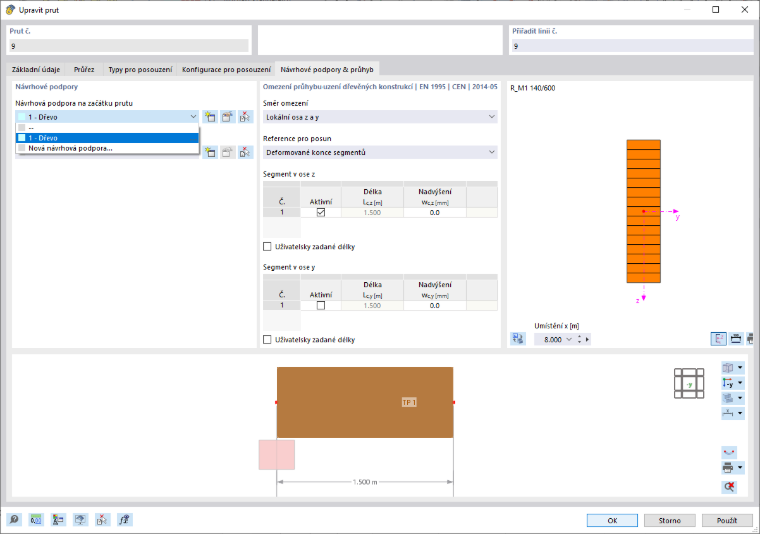This screenshot has height=534, width=760.
Task: Confirm with the OK button
Action: (x=612, y=520)
